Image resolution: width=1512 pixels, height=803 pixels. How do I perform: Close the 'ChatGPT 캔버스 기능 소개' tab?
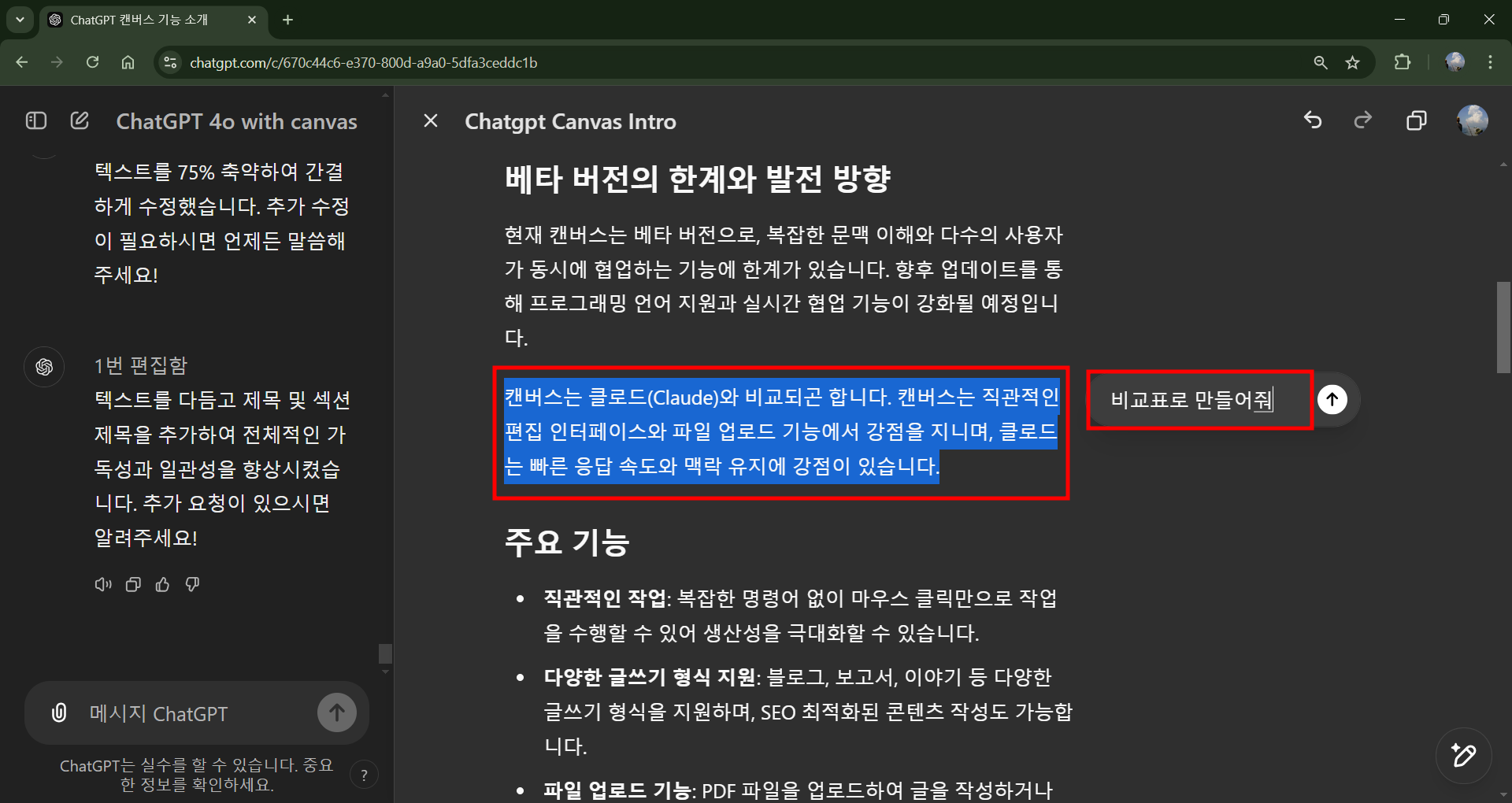click(x=252, y=20)
